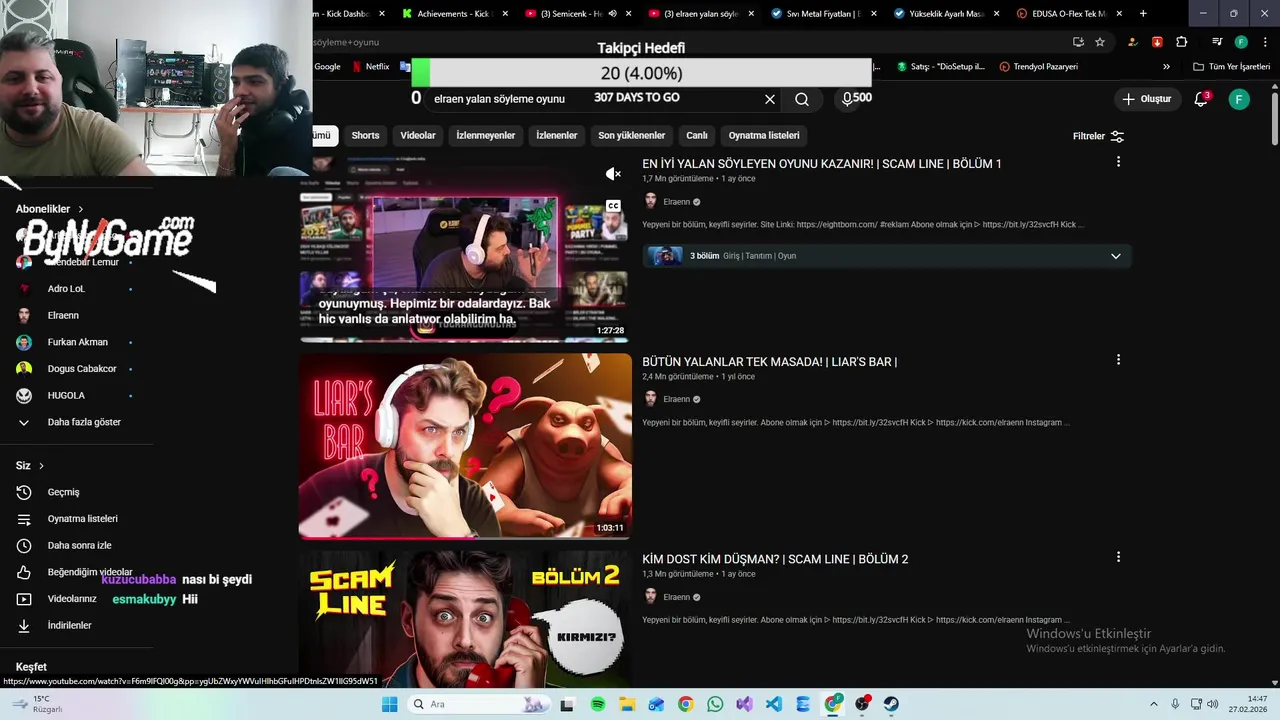The height and width of the screenshot is (720, 1280).
Task: Expand the 3 bölüm chapters list
Action: point(1116,256)
